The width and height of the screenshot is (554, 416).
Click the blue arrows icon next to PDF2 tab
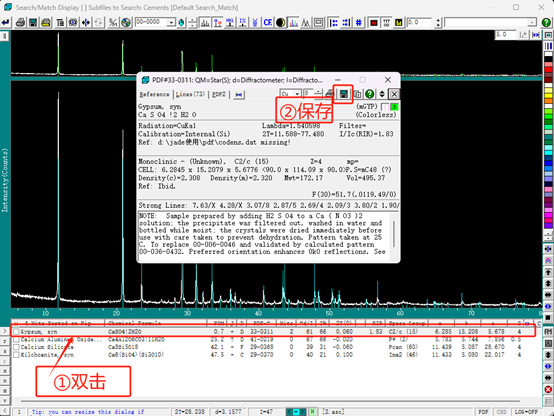[239, 95]
